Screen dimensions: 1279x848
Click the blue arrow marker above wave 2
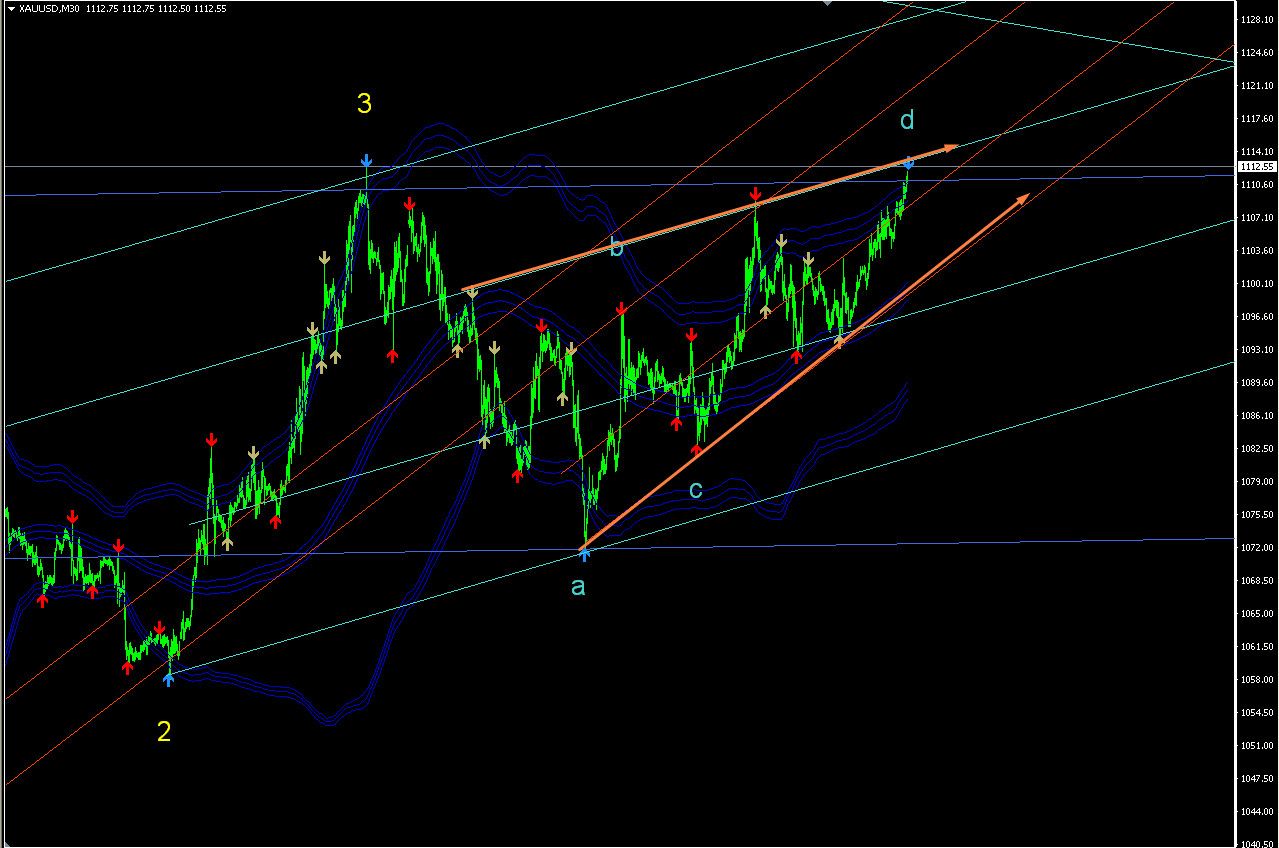click(x=168, y=679)
